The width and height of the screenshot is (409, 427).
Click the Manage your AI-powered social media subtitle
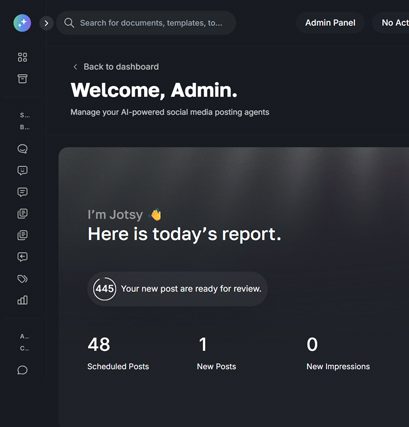(x=170, y=112)
